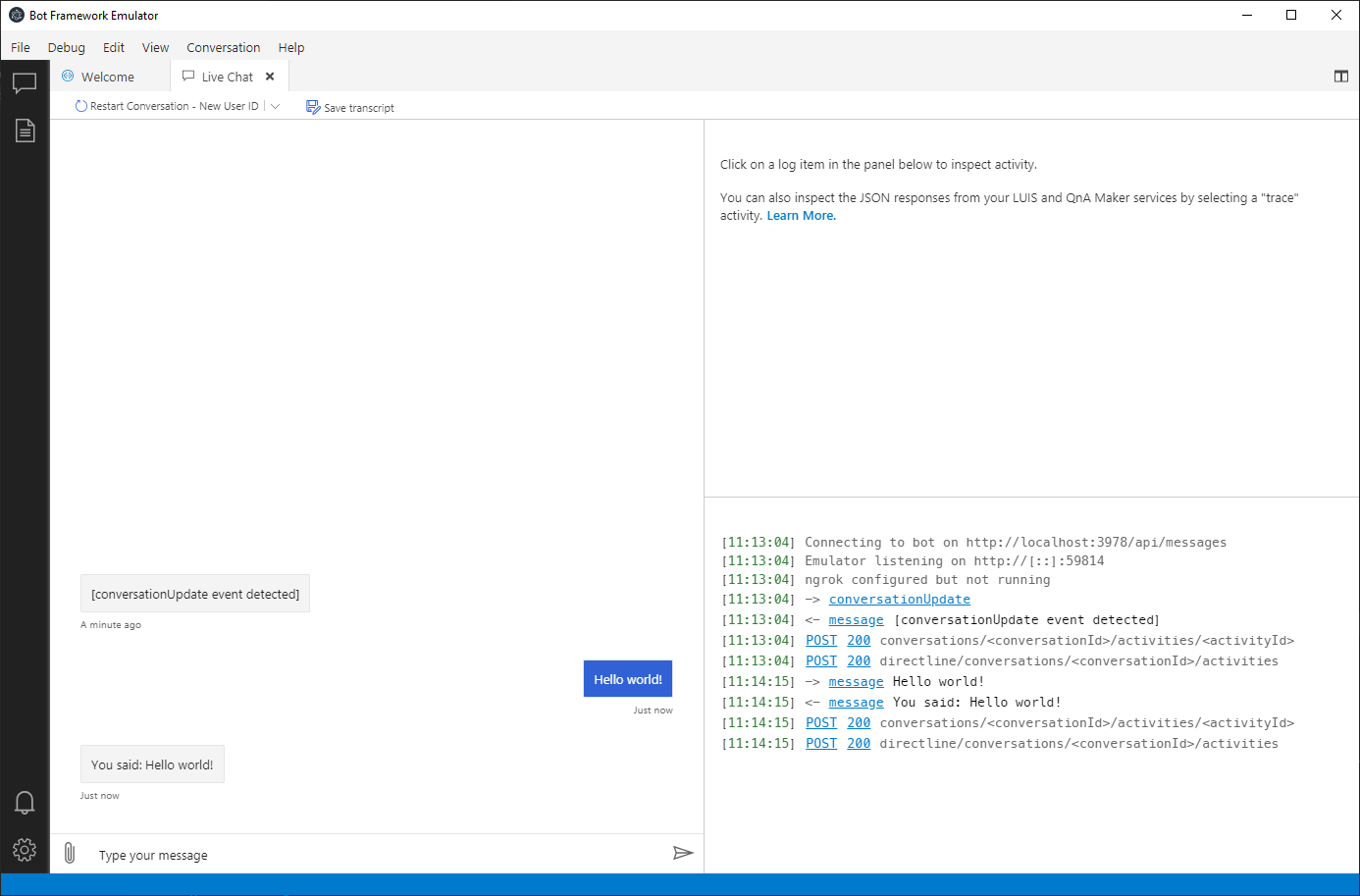Click the last POST link at 11:14:15 directline
Viewport: 1360px width, 896px height.
821,744
